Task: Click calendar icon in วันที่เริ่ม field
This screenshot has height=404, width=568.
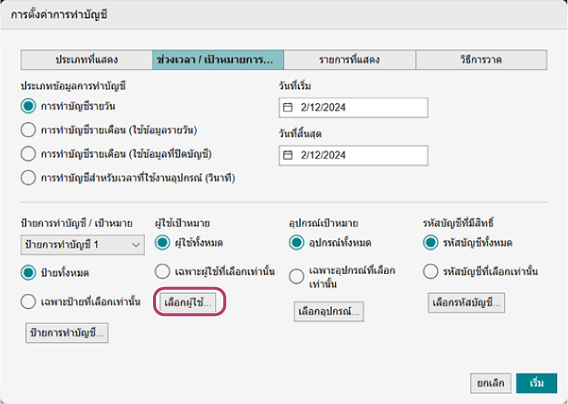Action: click(x=288, y=107)
